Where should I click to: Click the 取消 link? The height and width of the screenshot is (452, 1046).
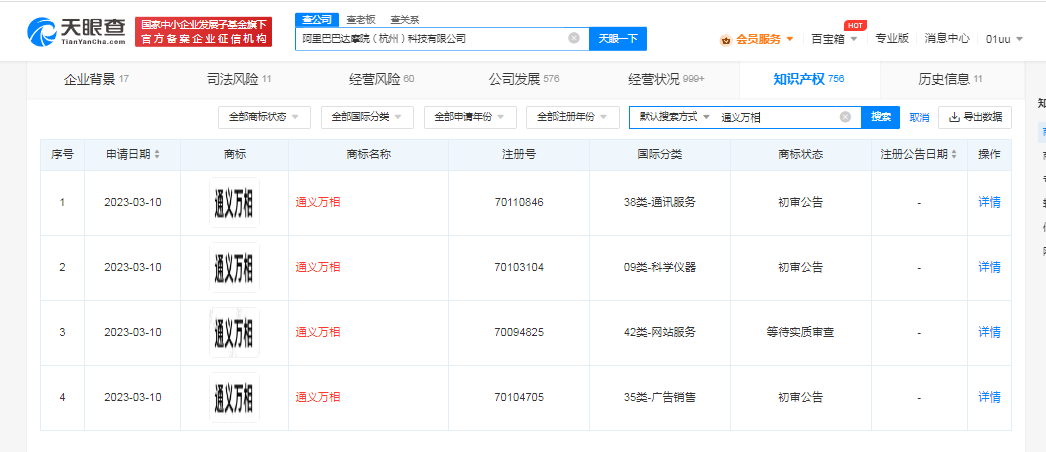(919, 117)
